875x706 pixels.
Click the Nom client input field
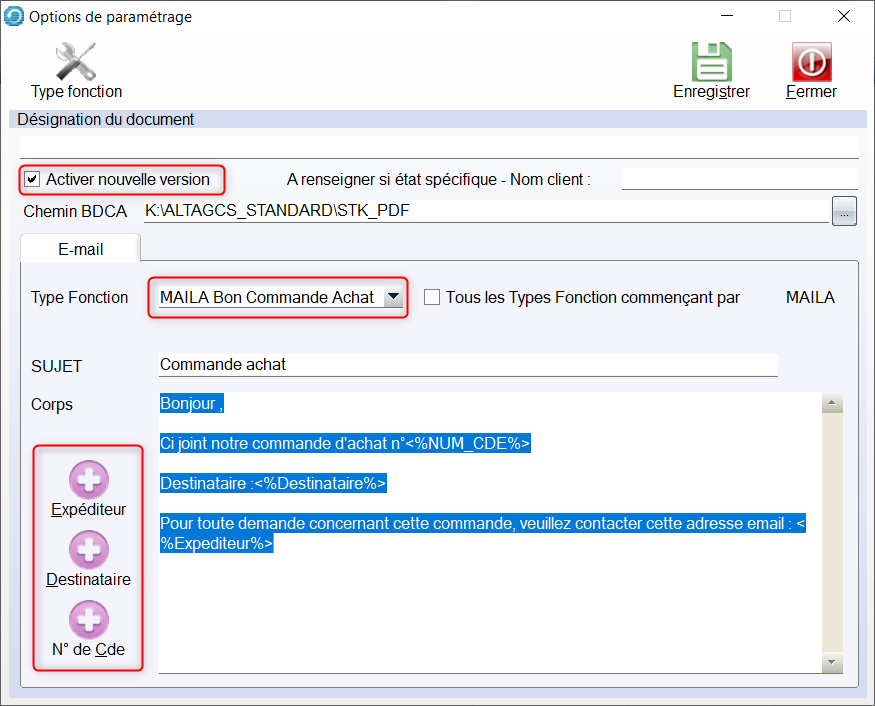click(x=738, y=179)
